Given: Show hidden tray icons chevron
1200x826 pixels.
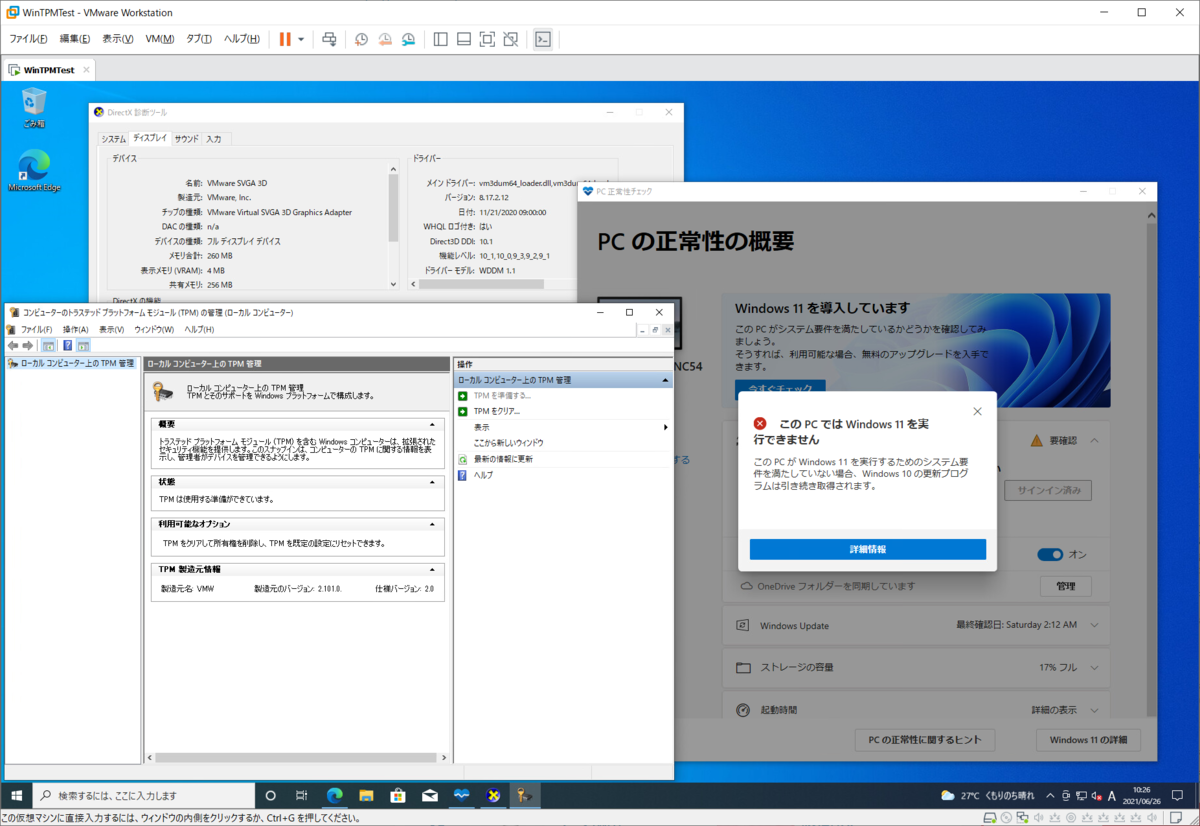Looking at the screenshot, I should [1050, 796].
